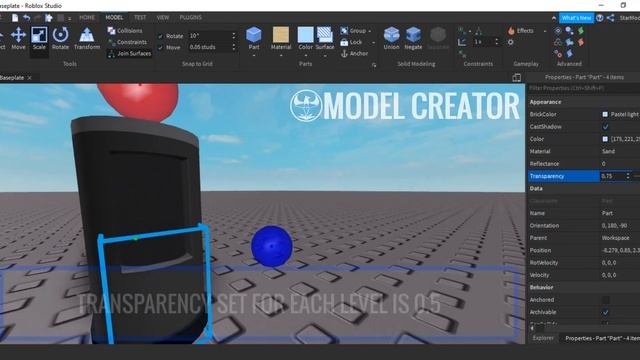The height and width of the screenshot is (360, 640).
Task: Toggle the Constraints option in Tools
Action: [127, 42]
